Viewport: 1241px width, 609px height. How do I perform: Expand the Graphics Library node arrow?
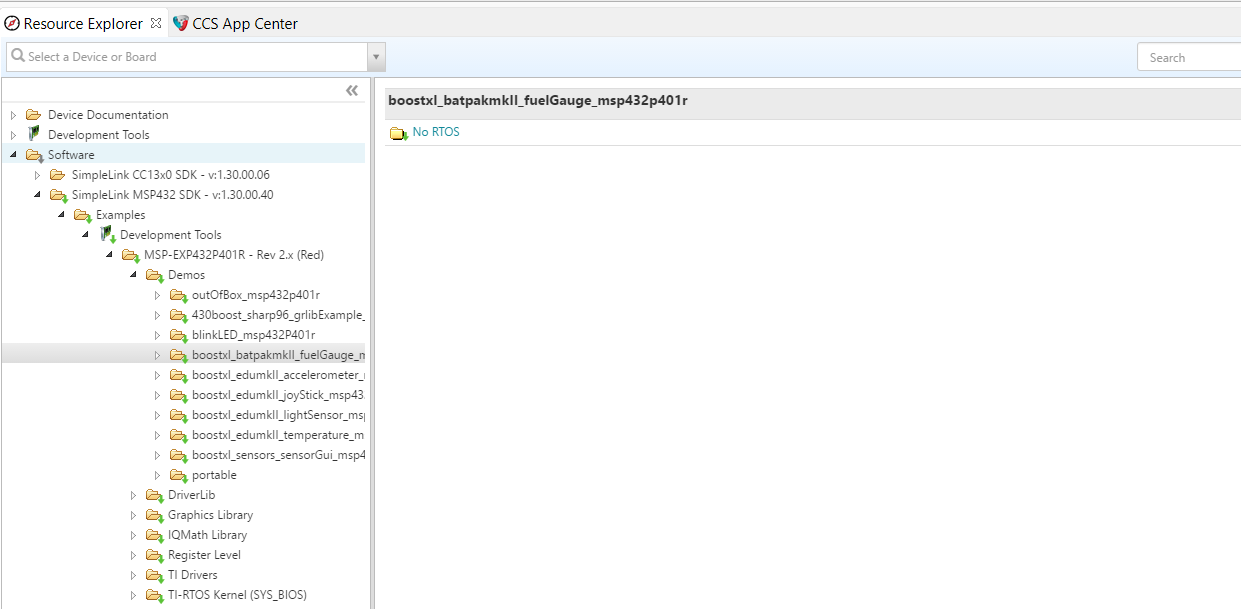(133, 515)
